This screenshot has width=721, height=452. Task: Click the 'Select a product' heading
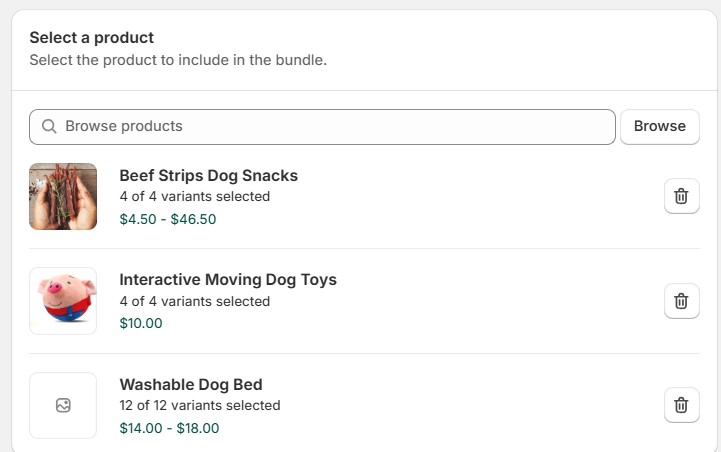tap(91, 38)
